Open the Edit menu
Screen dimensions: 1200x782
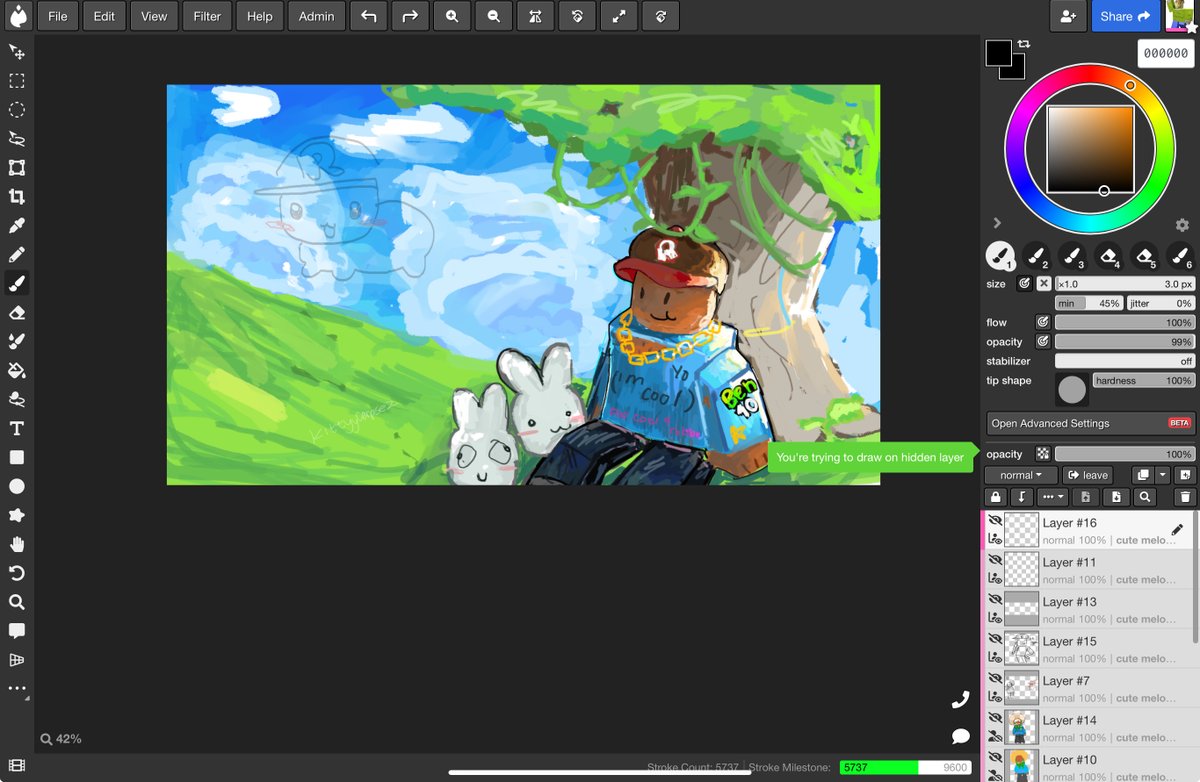click(105, 16)
